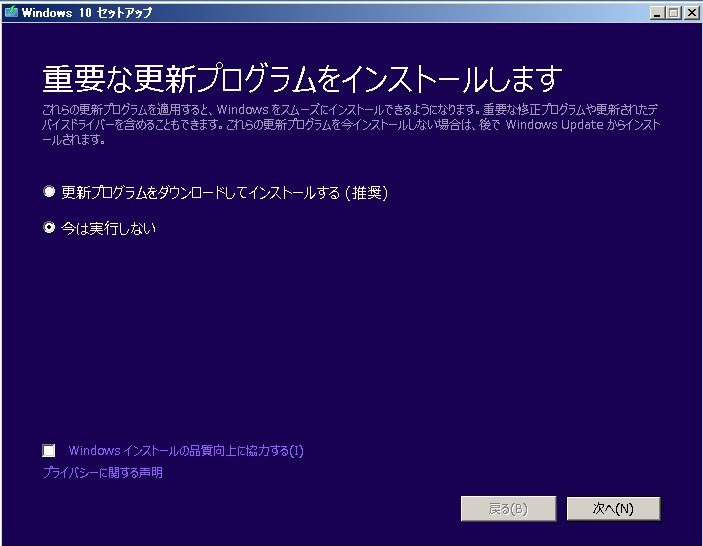The height and width of the screenshot is (546, 703).
Task: Click the heading 重要な更新プログラムをインストールします
Action: (302, 79)
